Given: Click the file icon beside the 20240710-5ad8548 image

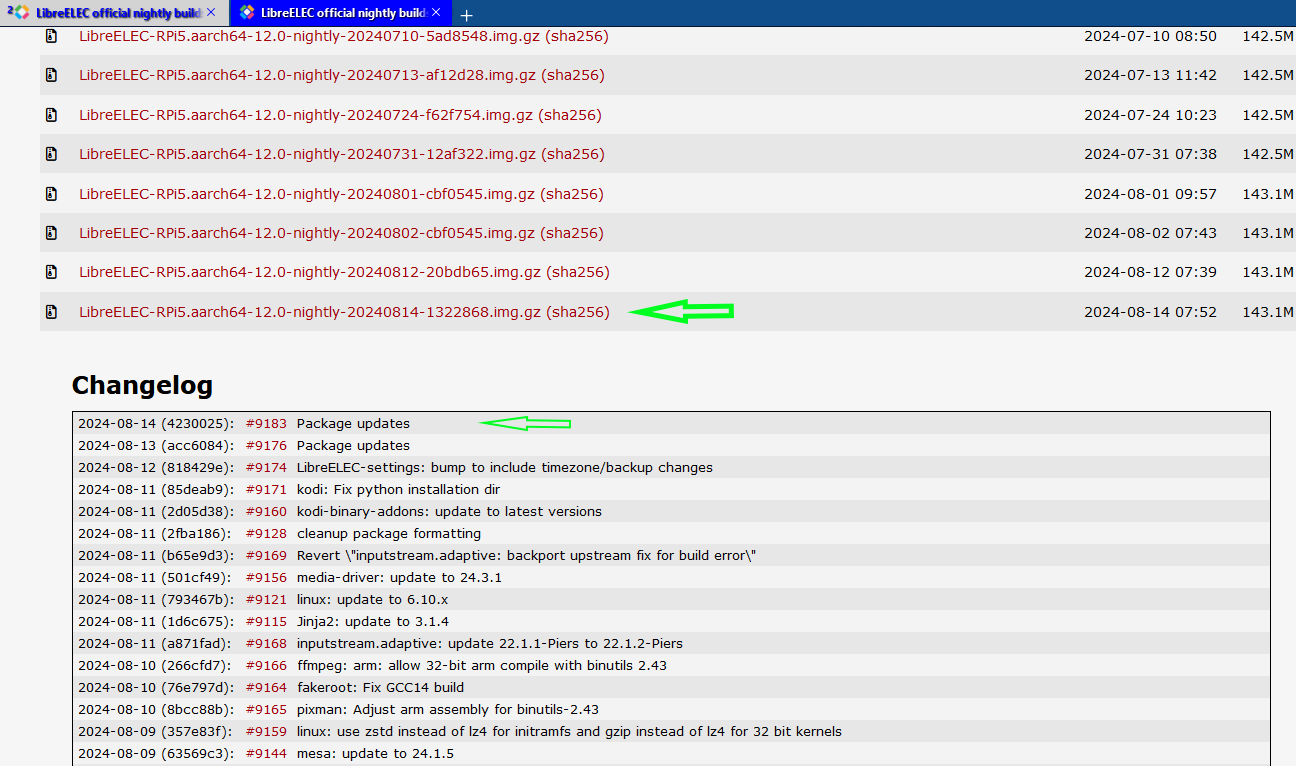Looking at the screenshot, I should pyautogui.click(x=51, y=36).
